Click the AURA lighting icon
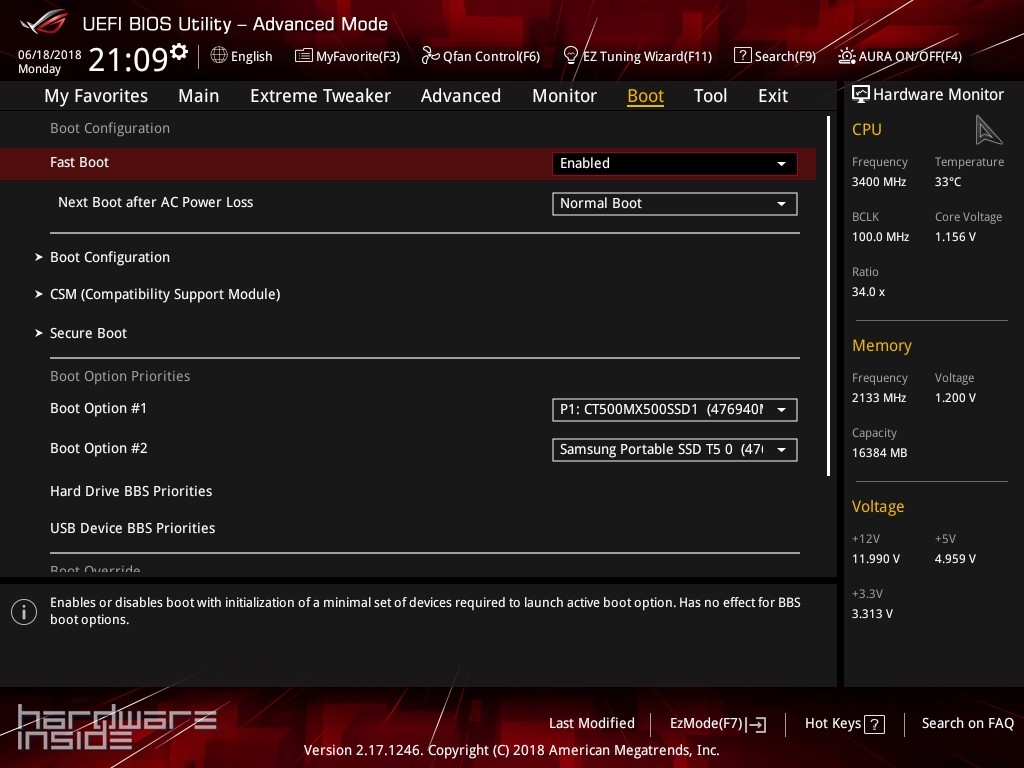This screenshot has height=768, width=1024. pyautogui.click(x=846, y=56)
